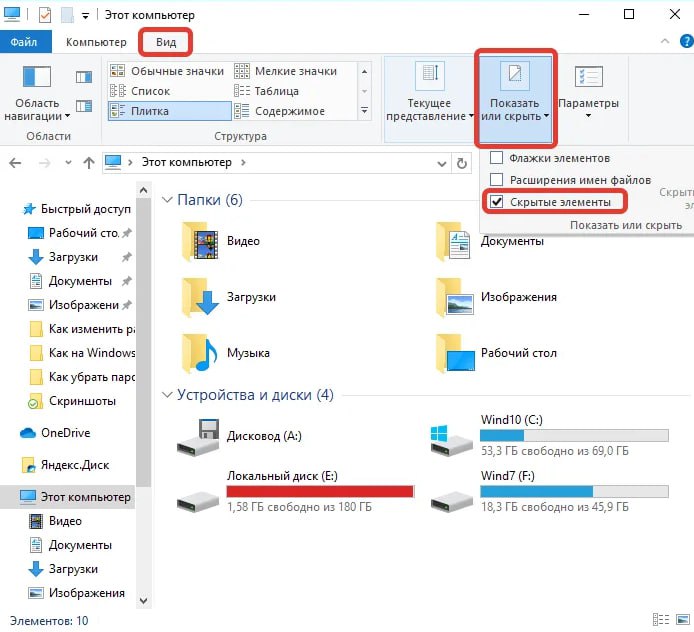The image size is (694, 632).
Task: Click the Параметры button
Action: tap(588, 92)
